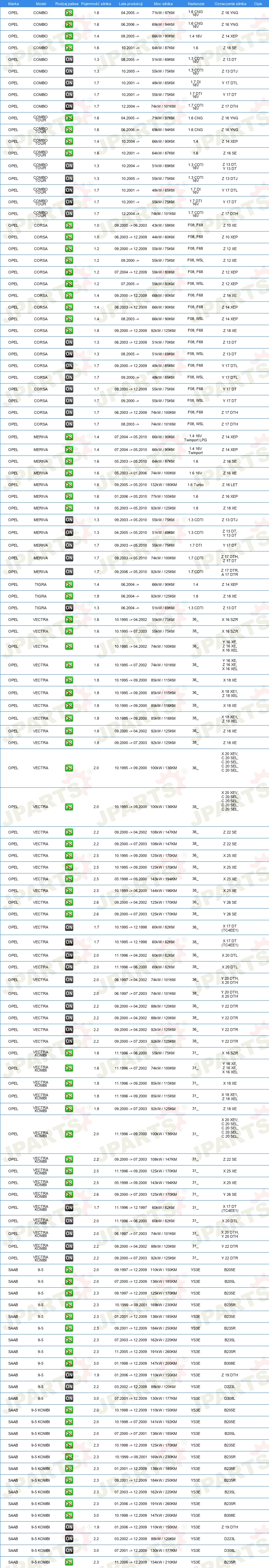This screenshot has width=269, height=1568.
Task: Click the '77kW / 105KM' power cell
Action: pos(163,497)
